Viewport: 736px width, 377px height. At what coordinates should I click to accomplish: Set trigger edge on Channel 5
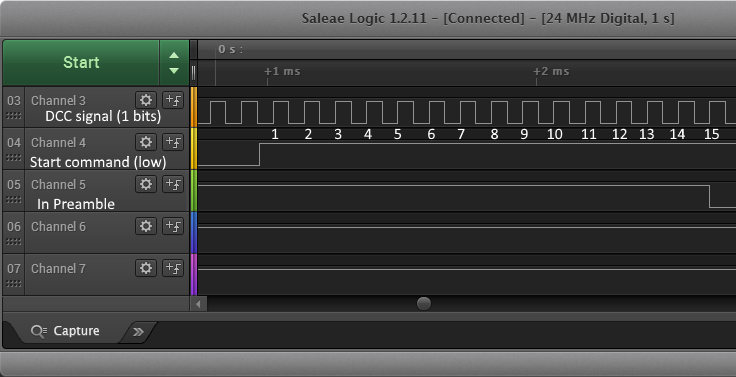173,184
